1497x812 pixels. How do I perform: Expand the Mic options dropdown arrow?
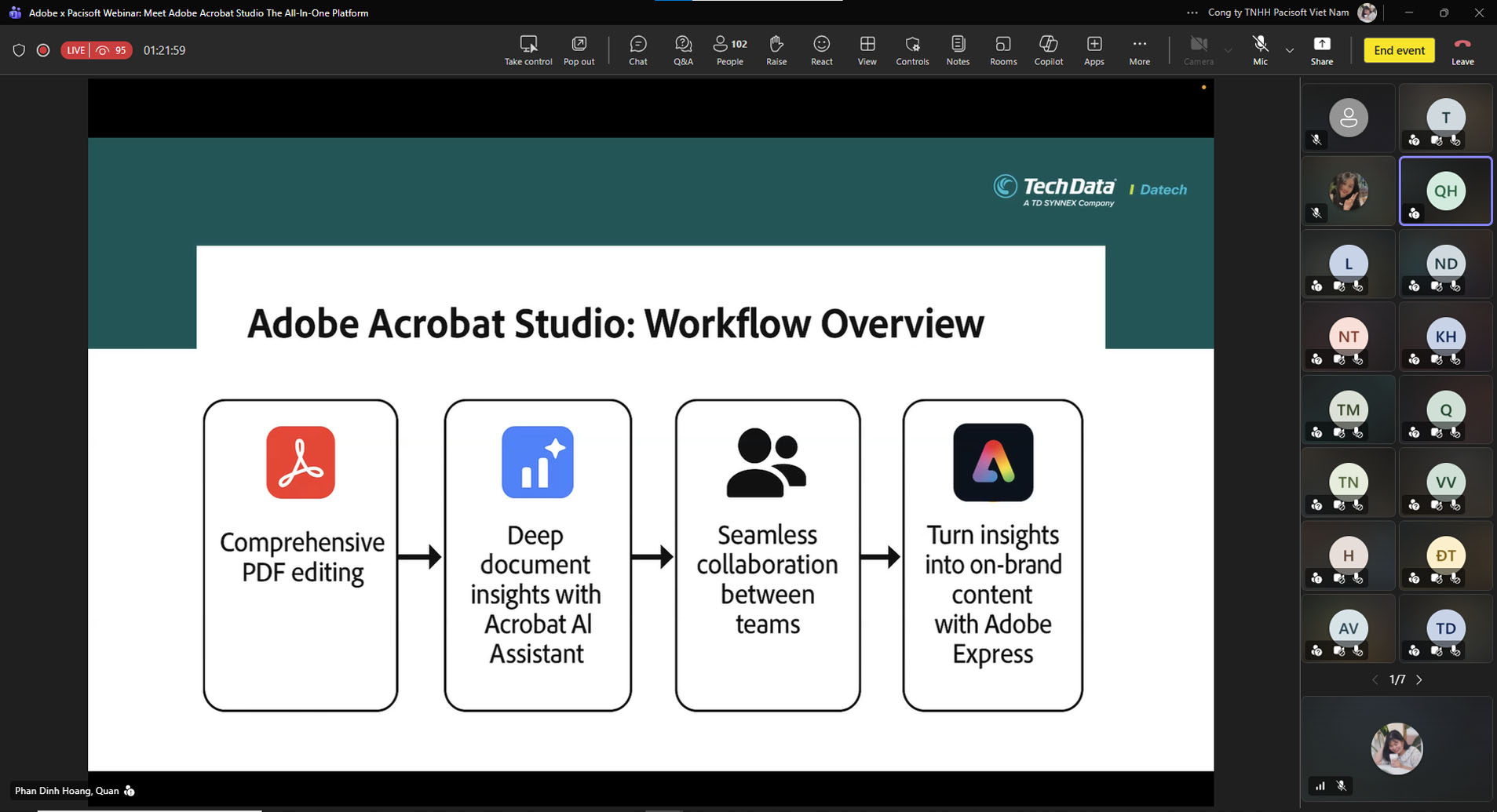1290,50
